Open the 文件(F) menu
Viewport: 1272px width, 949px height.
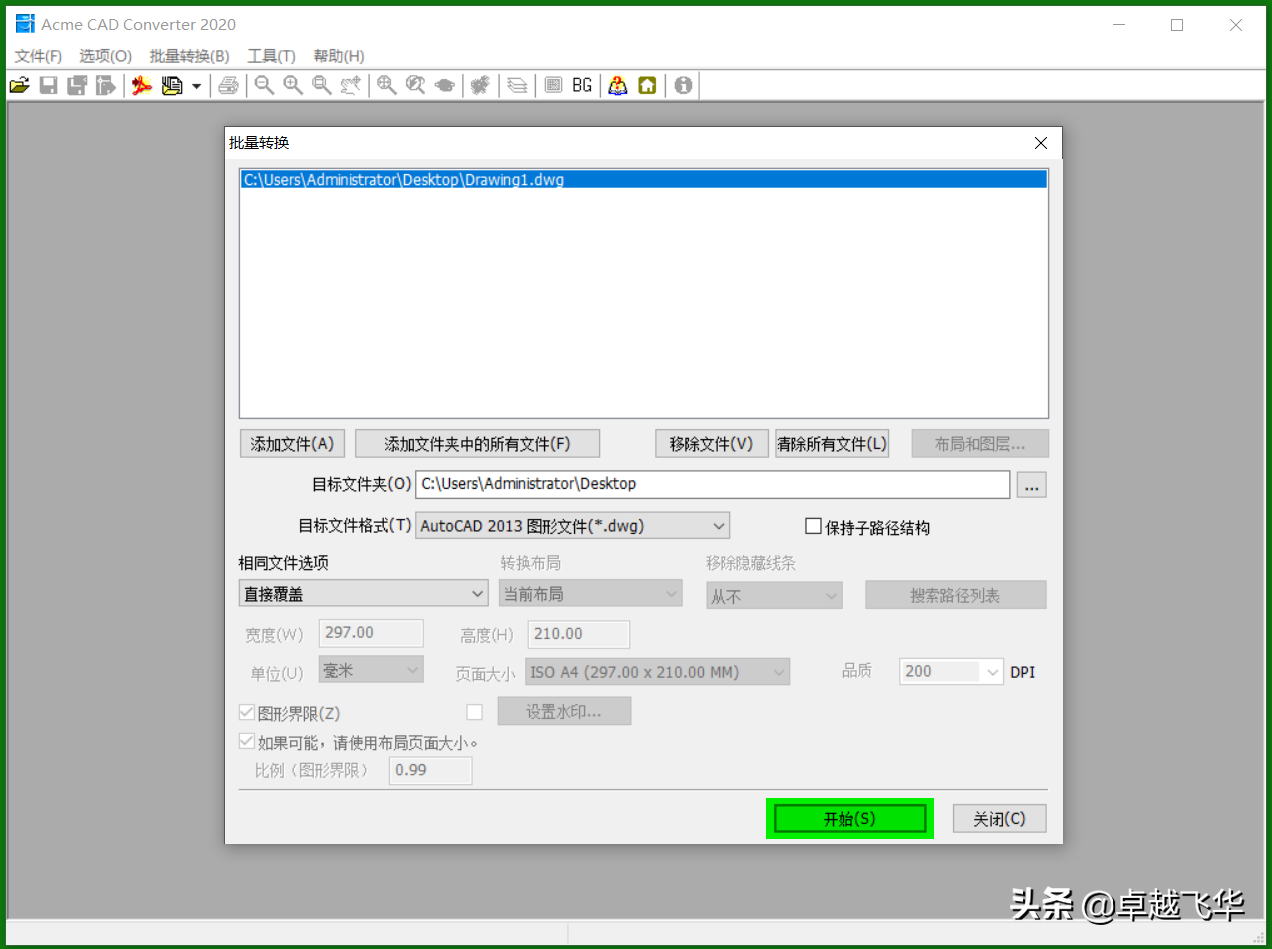tap(38, 56)
